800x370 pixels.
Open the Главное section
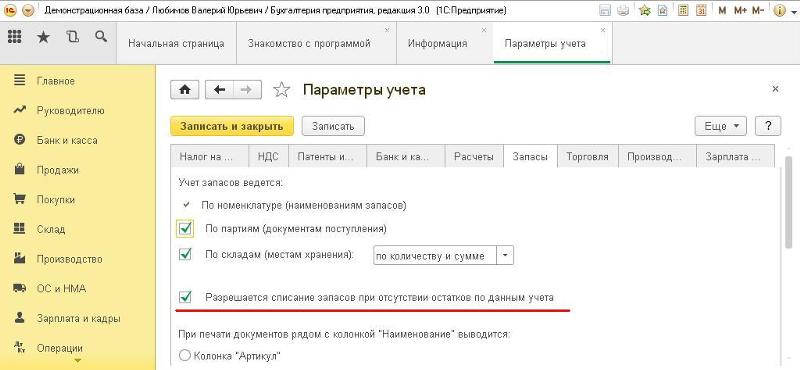pos(56,81)
